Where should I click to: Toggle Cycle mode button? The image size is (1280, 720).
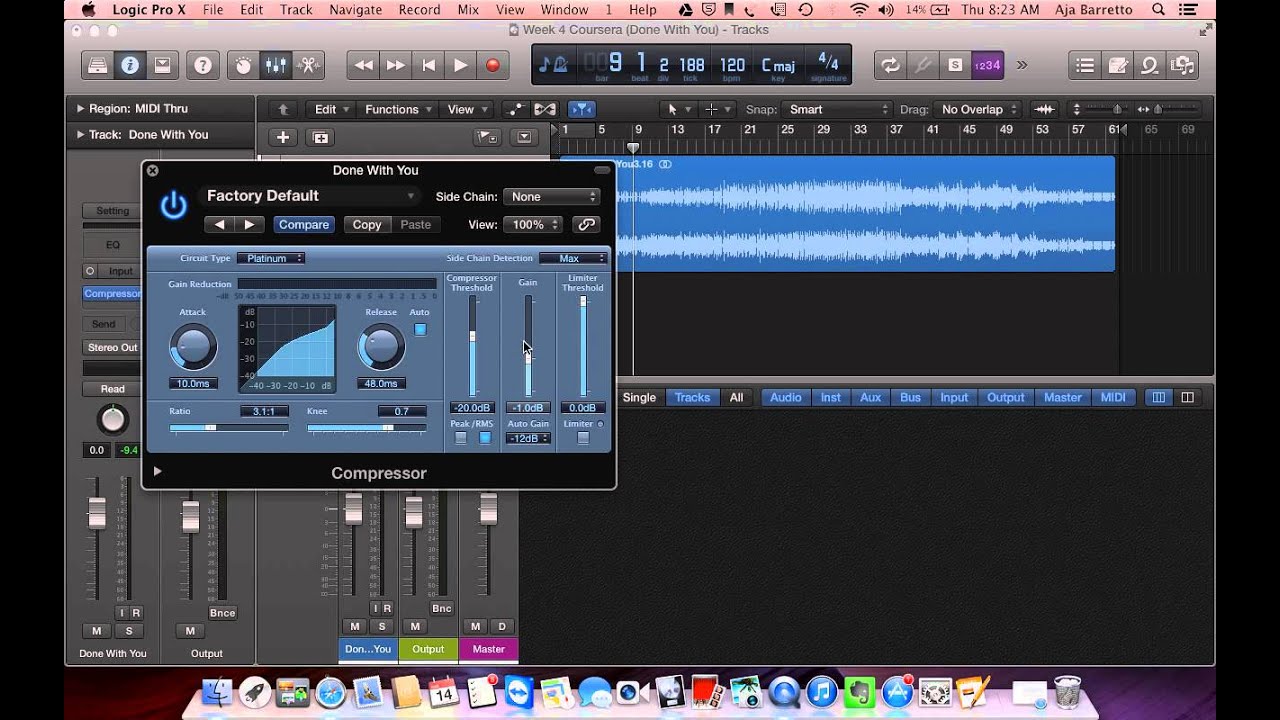pyautogui.click(x=888, y=66)
